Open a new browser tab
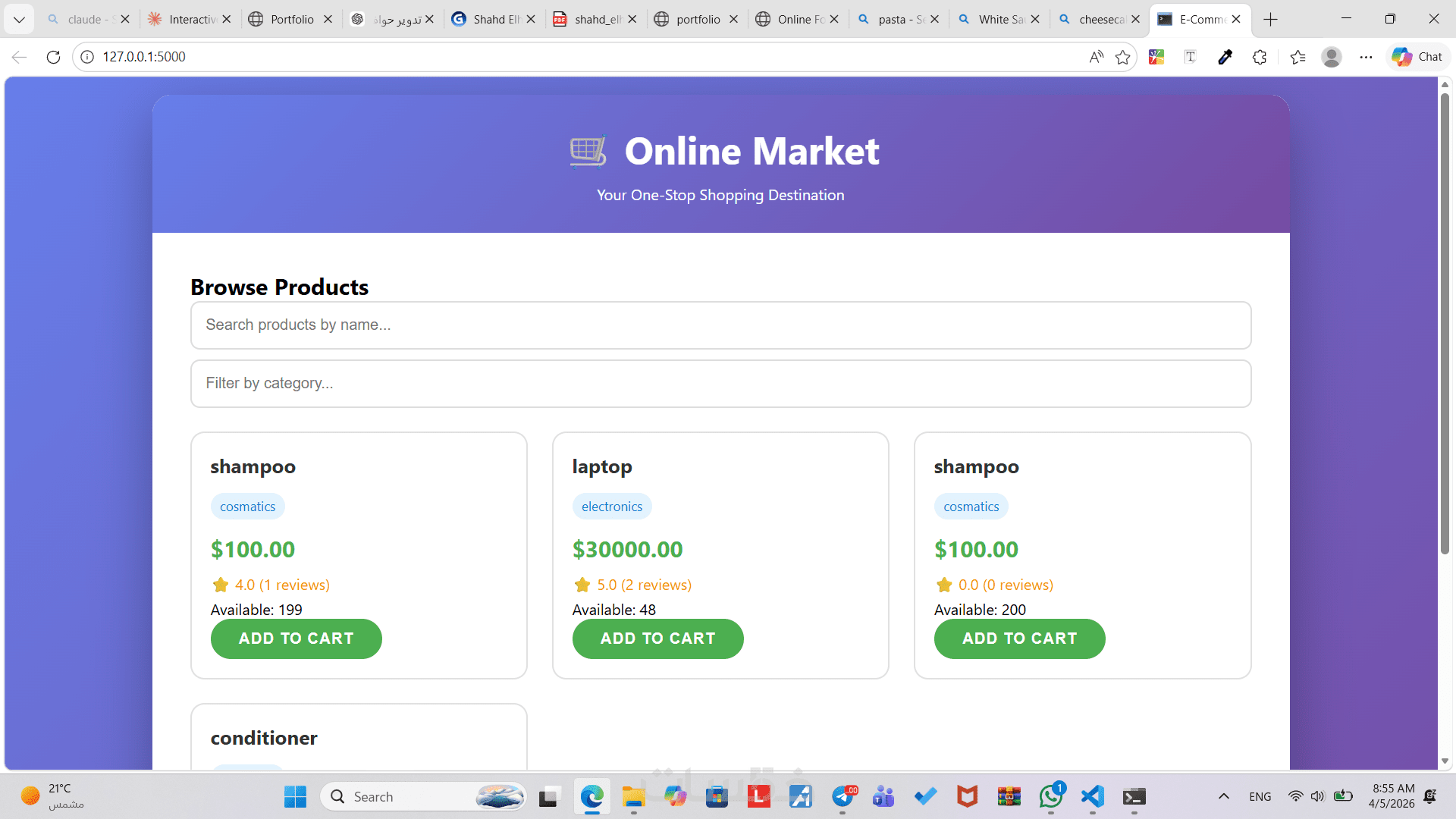 click(x=1271, y=19)
